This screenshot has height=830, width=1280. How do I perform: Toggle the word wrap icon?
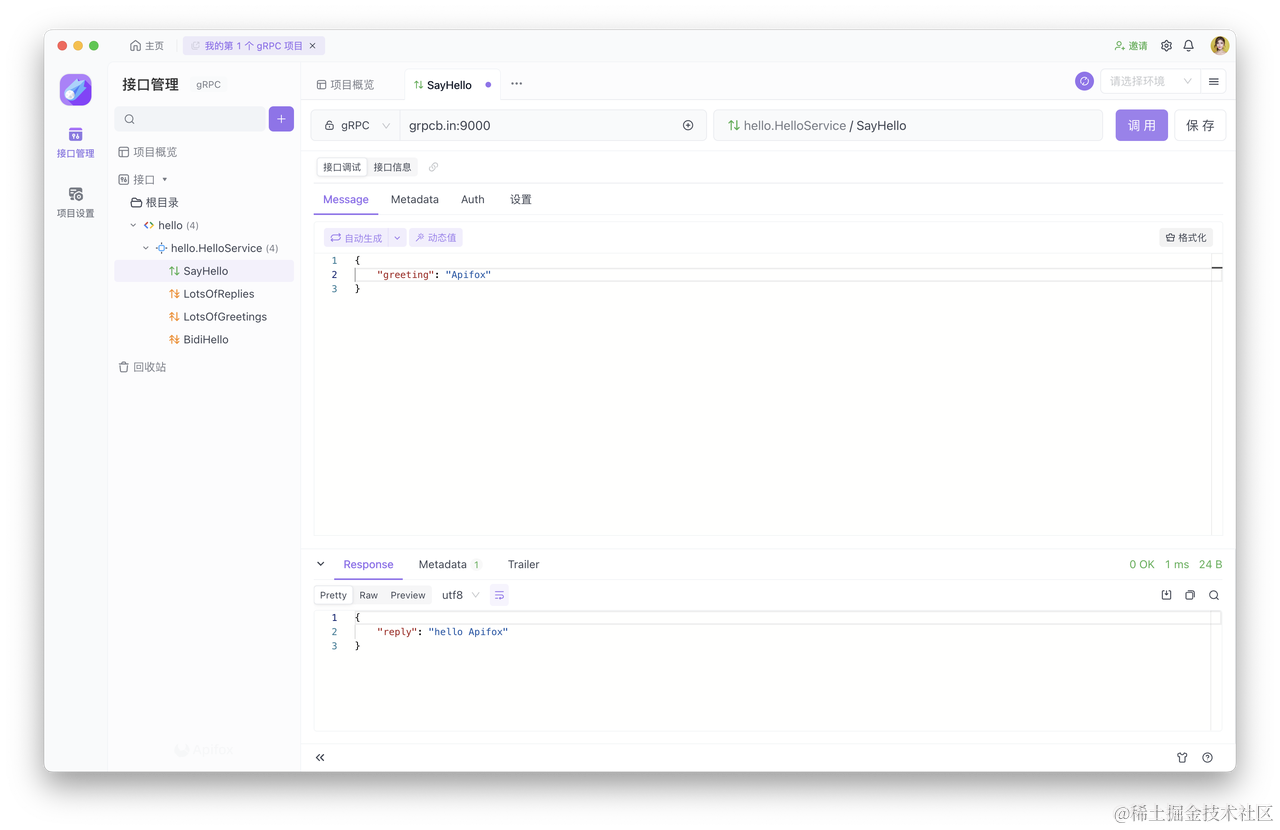point(499,595)
